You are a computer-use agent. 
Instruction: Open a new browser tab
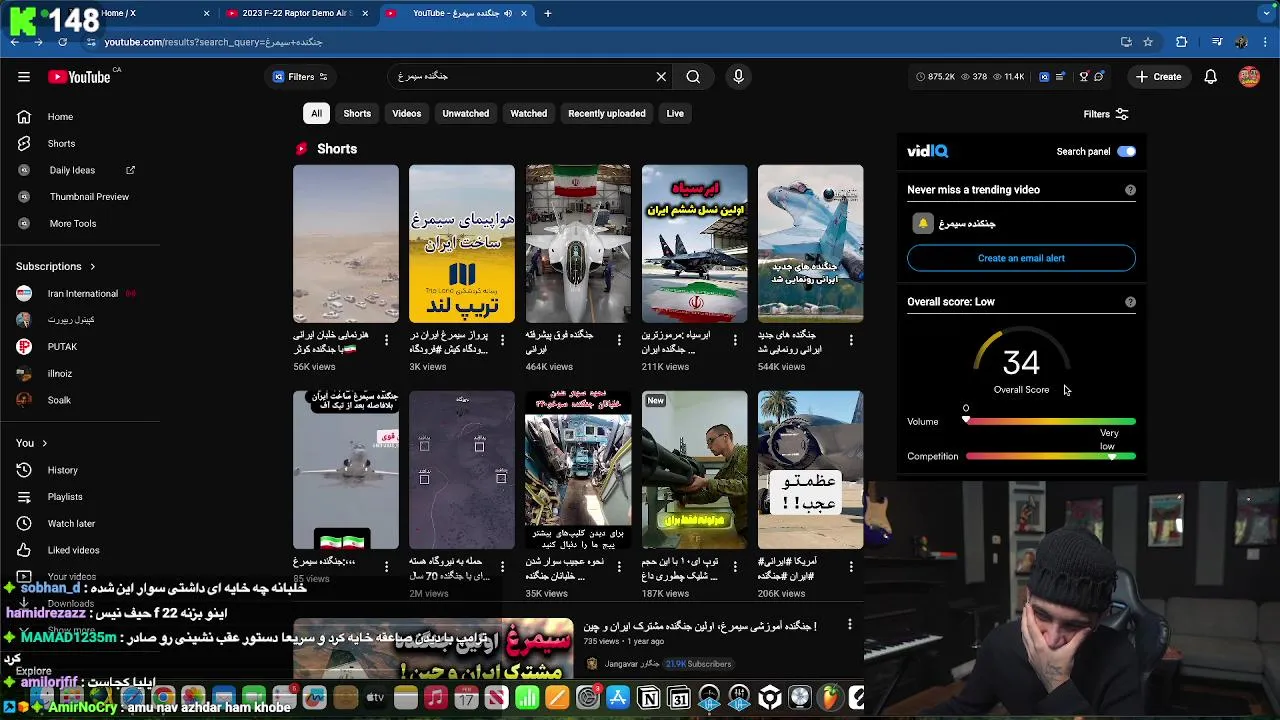[x=548, y=13]
